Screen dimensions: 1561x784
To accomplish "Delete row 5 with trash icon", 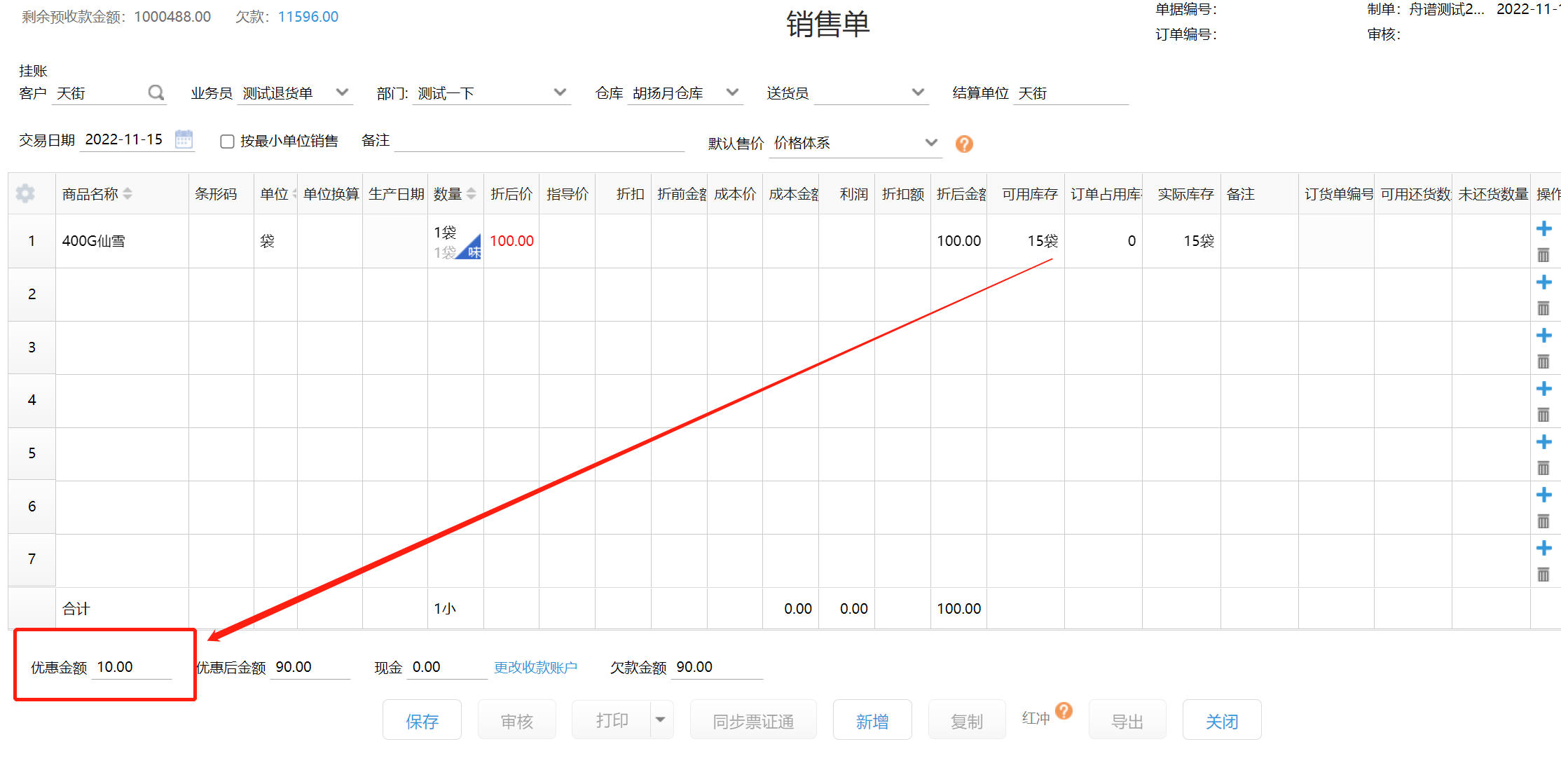I will click(x=1543, y=468).
